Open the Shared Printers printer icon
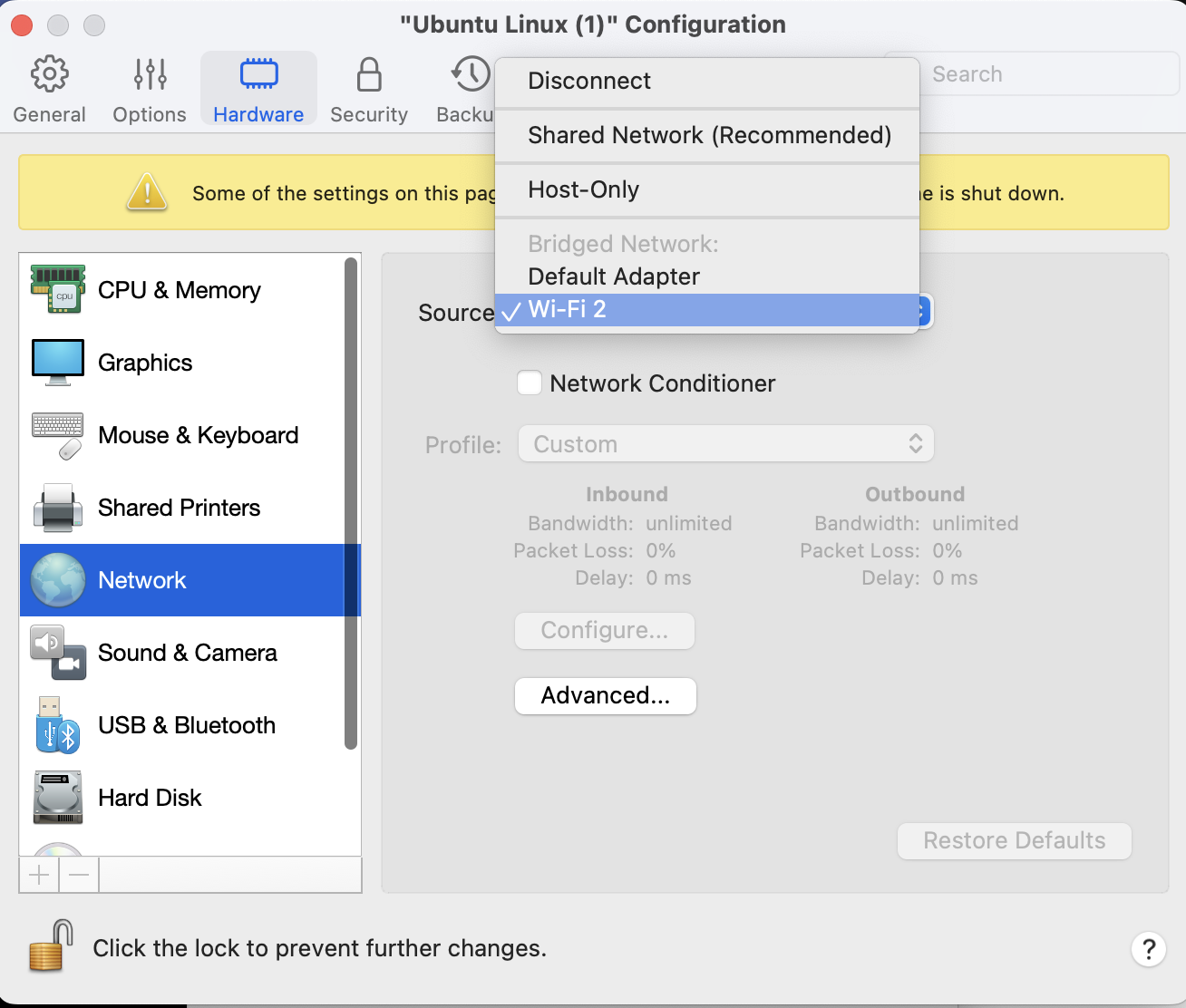This screenshot has width=1186, height=1008. (x=57, y=508)
